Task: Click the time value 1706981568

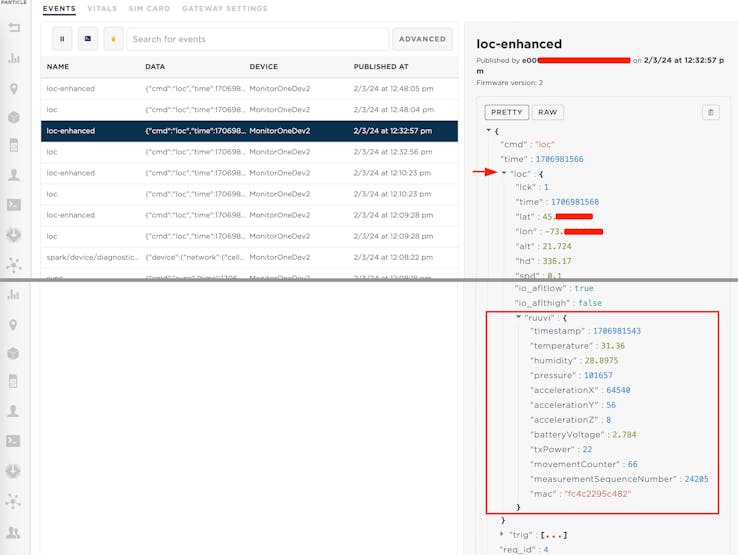Action: (575, 202)
